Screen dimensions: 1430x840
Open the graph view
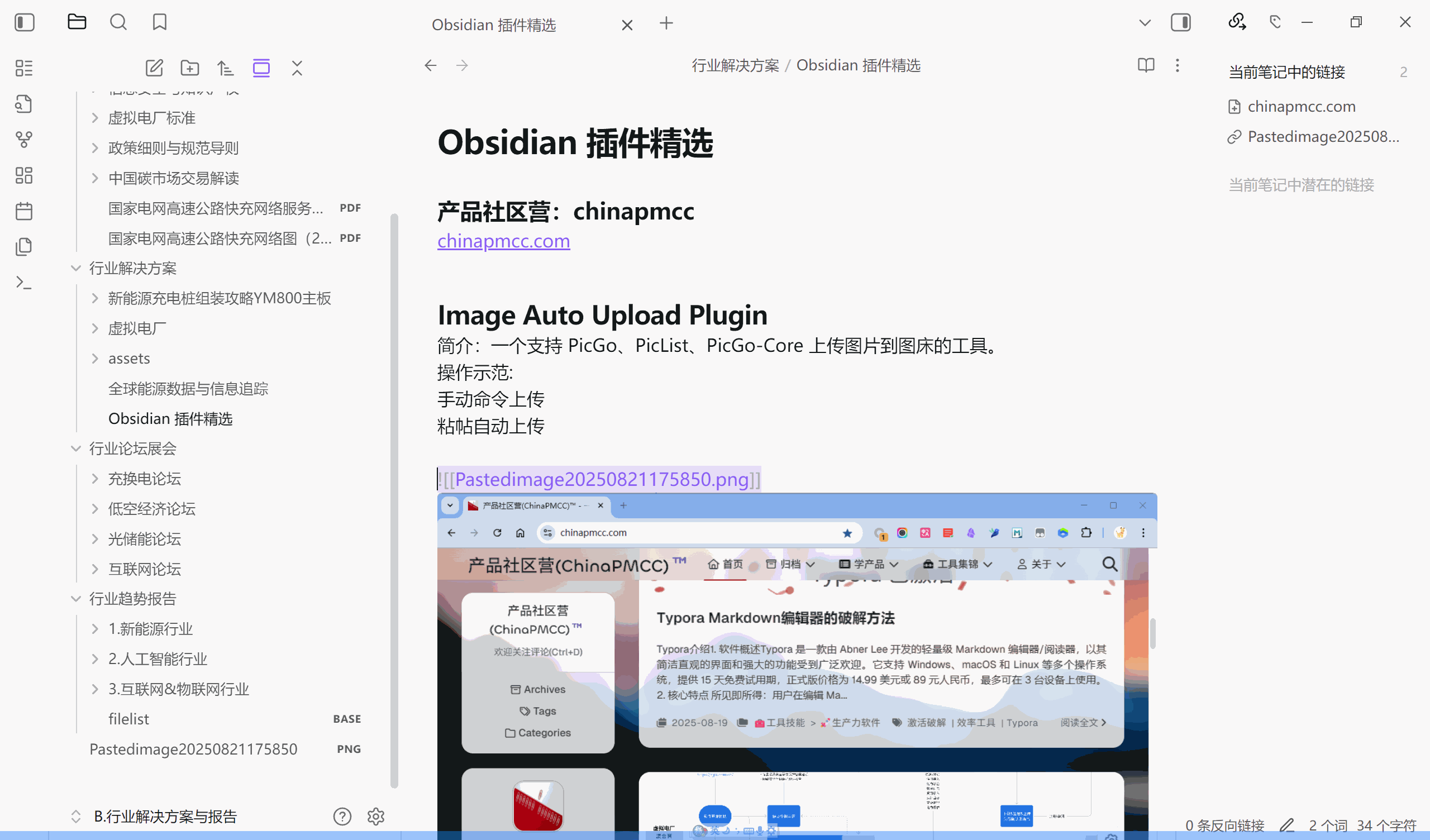pyautogui.click(x=24, y=140)
